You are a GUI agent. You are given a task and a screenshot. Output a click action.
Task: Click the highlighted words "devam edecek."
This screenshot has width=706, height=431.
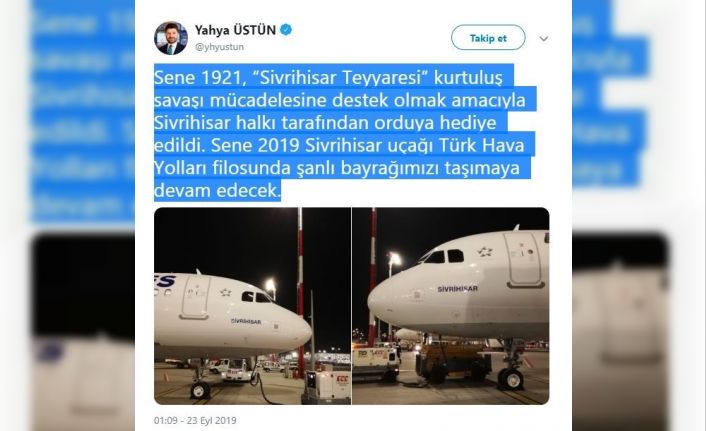pyautogui.click(x=217, y=191)
